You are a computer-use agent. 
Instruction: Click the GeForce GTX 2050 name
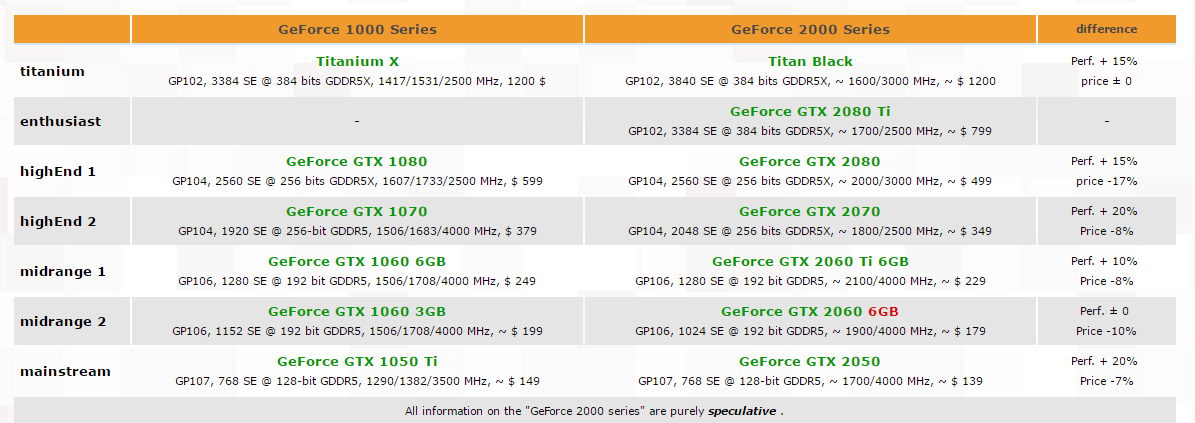pyautogui.click(x=809, y=361)
